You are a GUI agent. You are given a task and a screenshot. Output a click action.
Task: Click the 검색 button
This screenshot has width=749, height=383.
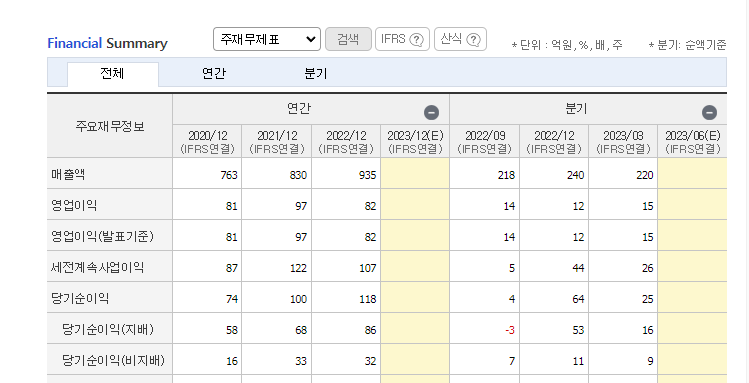(348, 39)
